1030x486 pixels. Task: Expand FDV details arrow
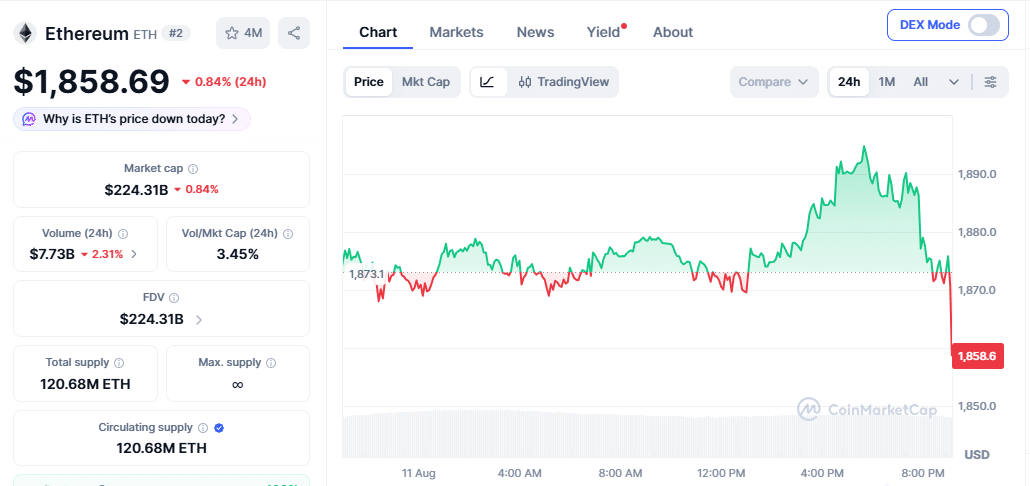[x=199, y=320]
